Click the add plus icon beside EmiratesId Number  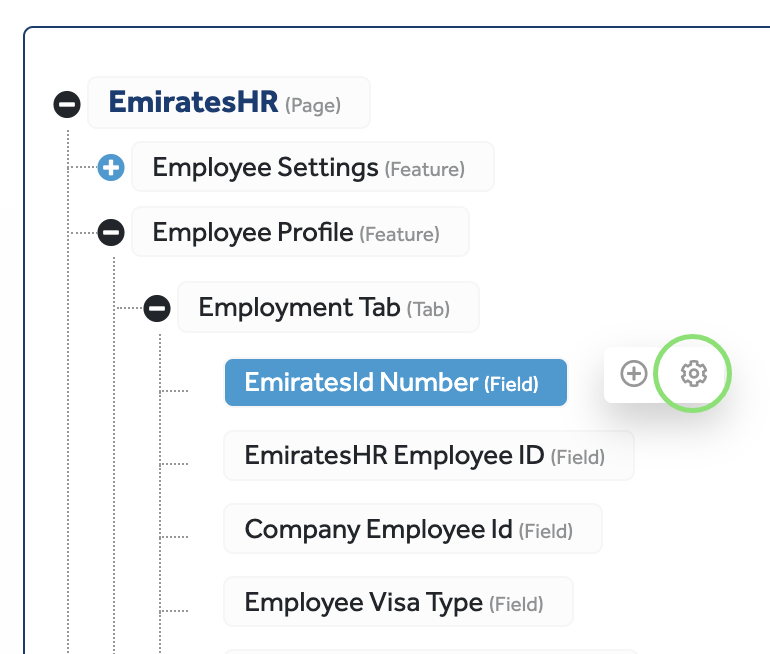pos(634,374)
